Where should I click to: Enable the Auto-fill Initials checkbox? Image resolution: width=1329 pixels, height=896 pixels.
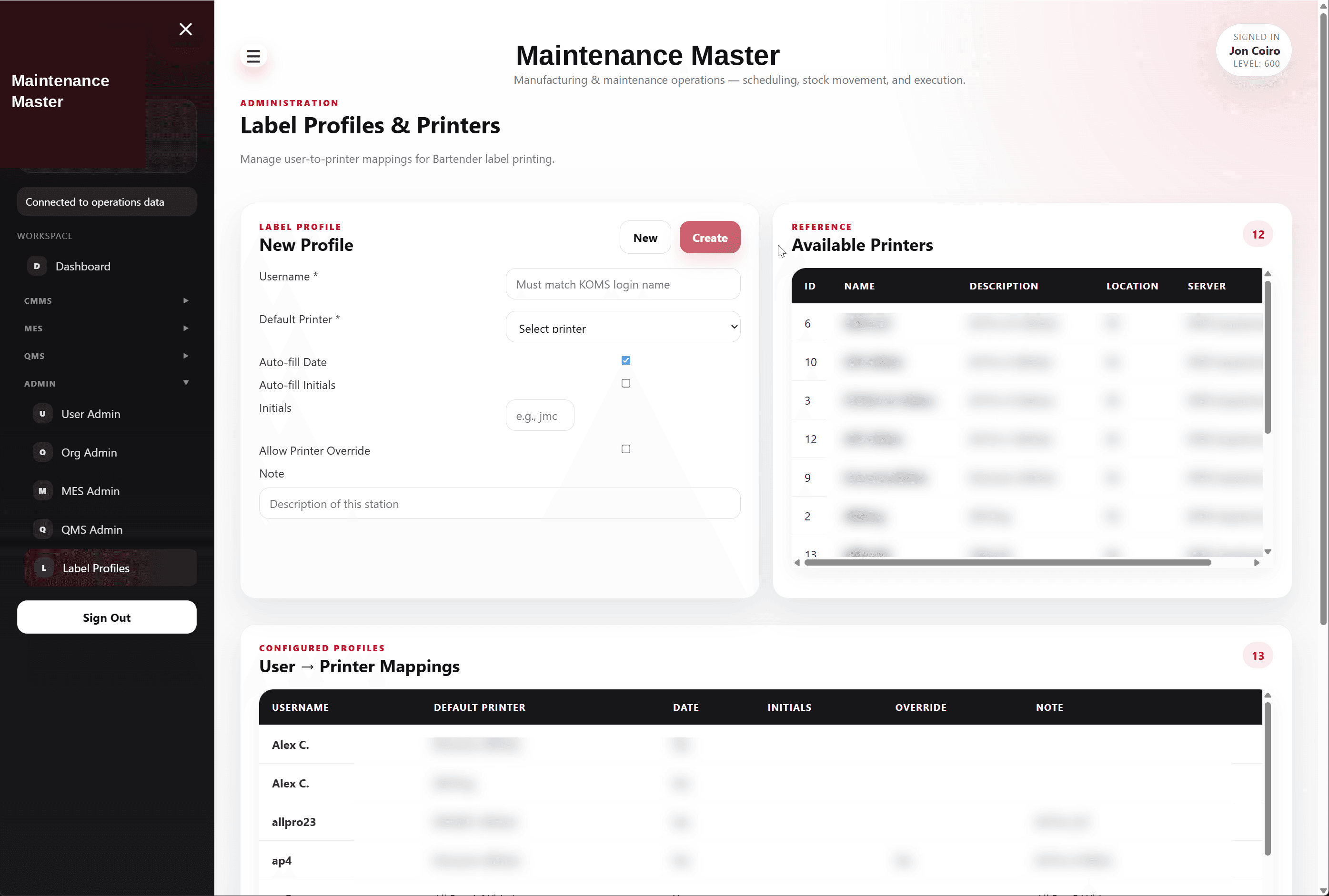[626, 383]
